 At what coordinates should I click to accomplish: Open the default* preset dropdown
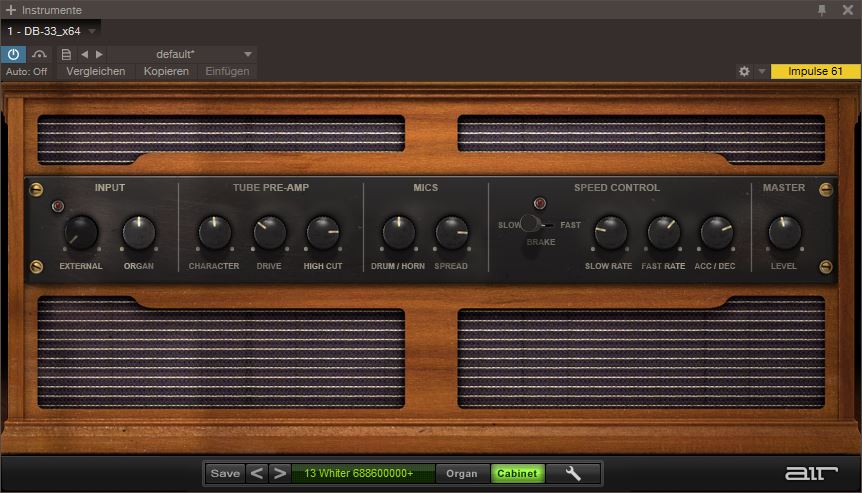point(181,54)
